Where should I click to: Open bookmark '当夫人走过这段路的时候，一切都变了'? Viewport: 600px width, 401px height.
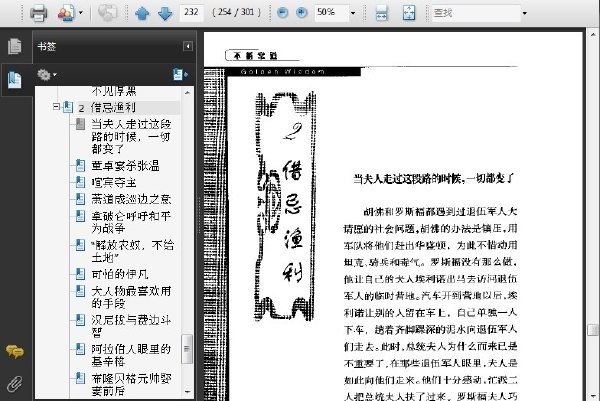131,136
